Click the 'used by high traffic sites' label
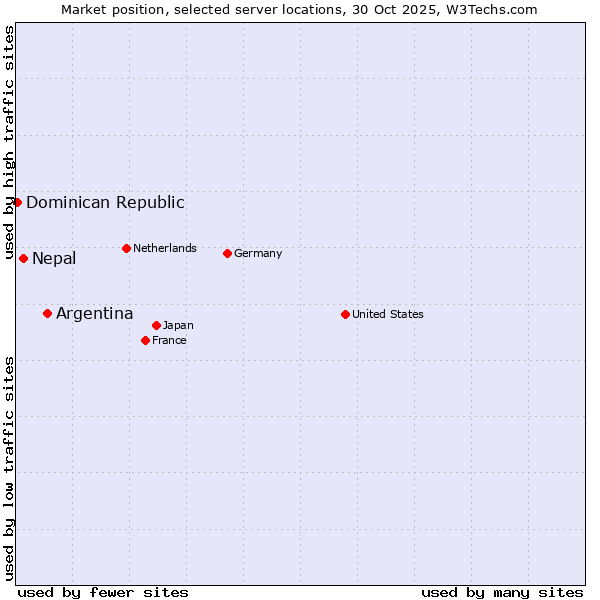This screenshot has width=600, height=600. (9, 140)
